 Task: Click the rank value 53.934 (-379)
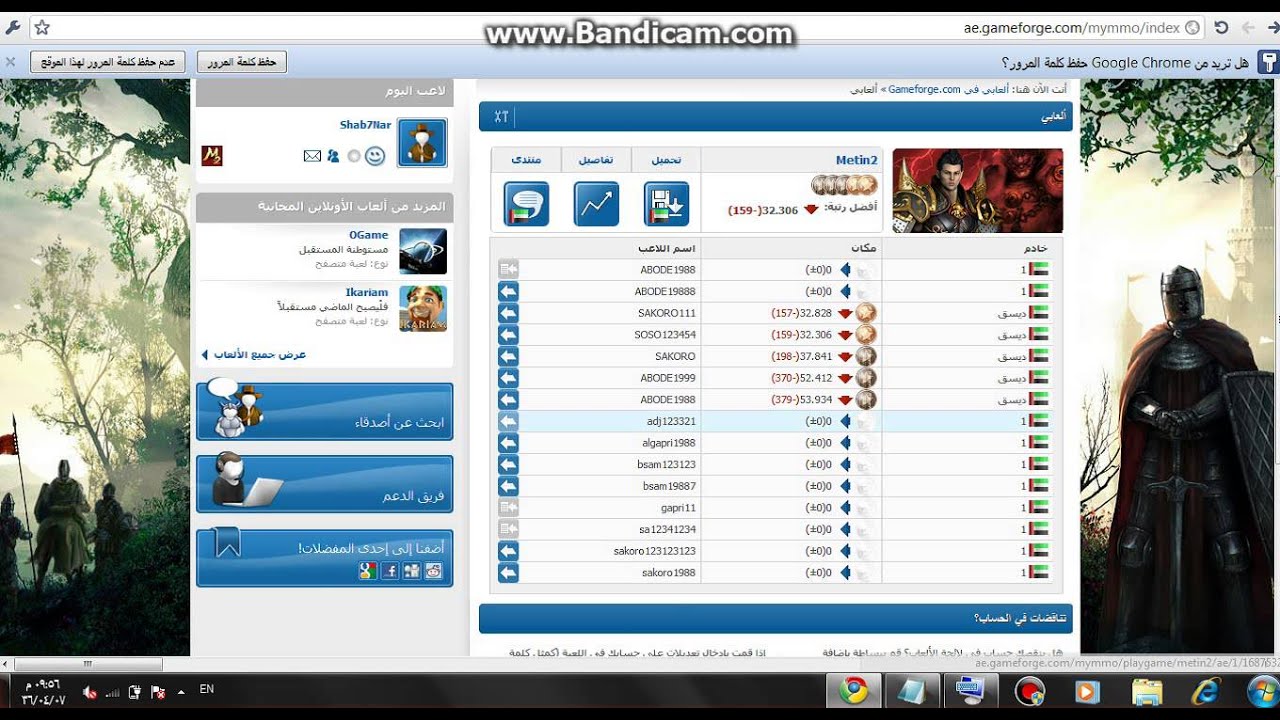pos(802,400)
